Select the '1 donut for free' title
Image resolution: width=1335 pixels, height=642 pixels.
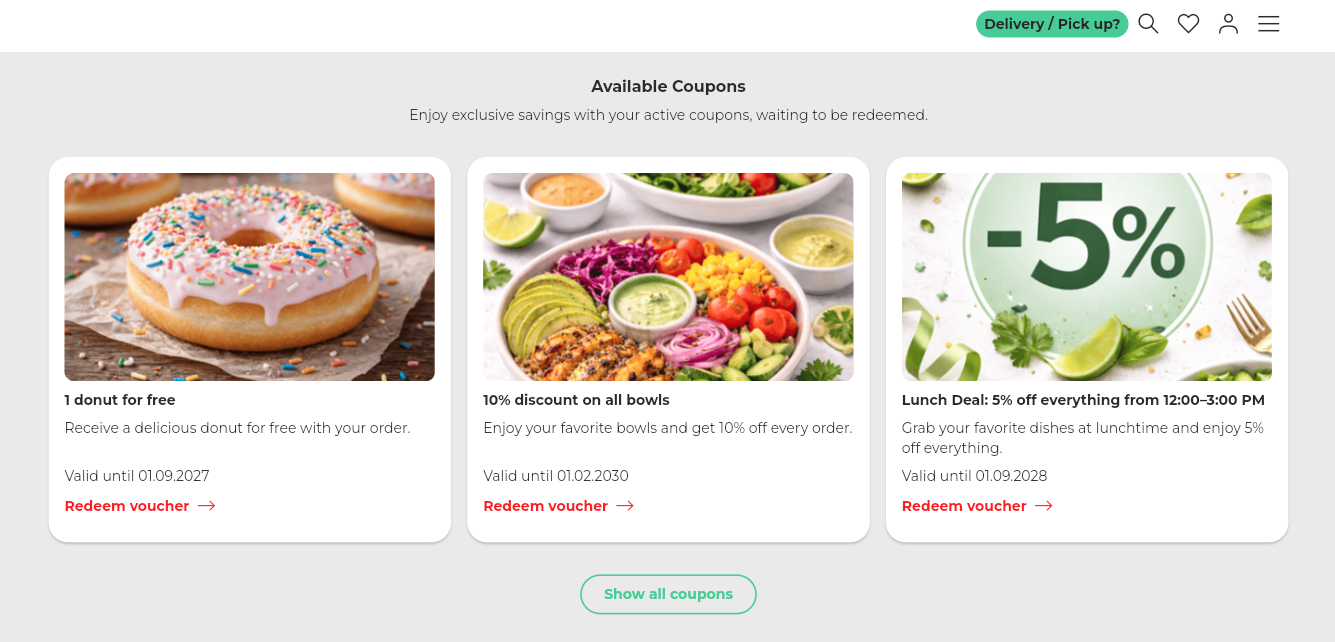pos(120,400)
